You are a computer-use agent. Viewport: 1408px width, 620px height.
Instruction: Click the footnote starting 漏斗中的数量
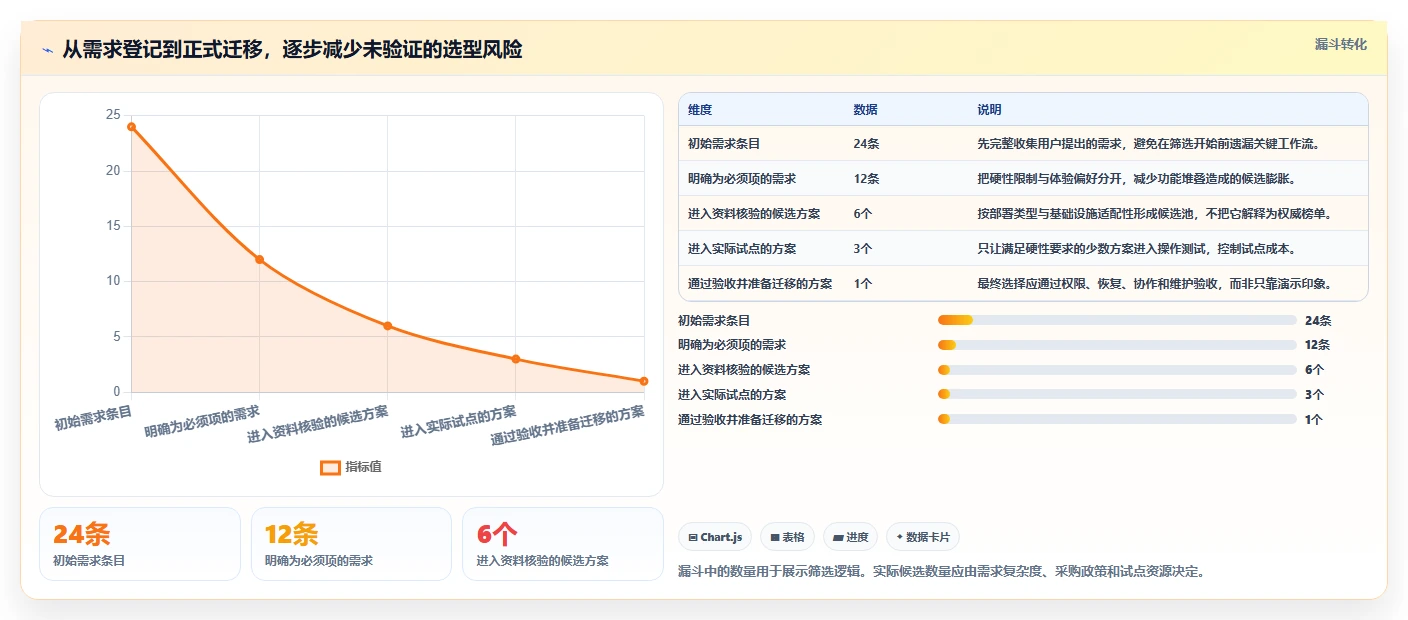(x=941, y=572)
